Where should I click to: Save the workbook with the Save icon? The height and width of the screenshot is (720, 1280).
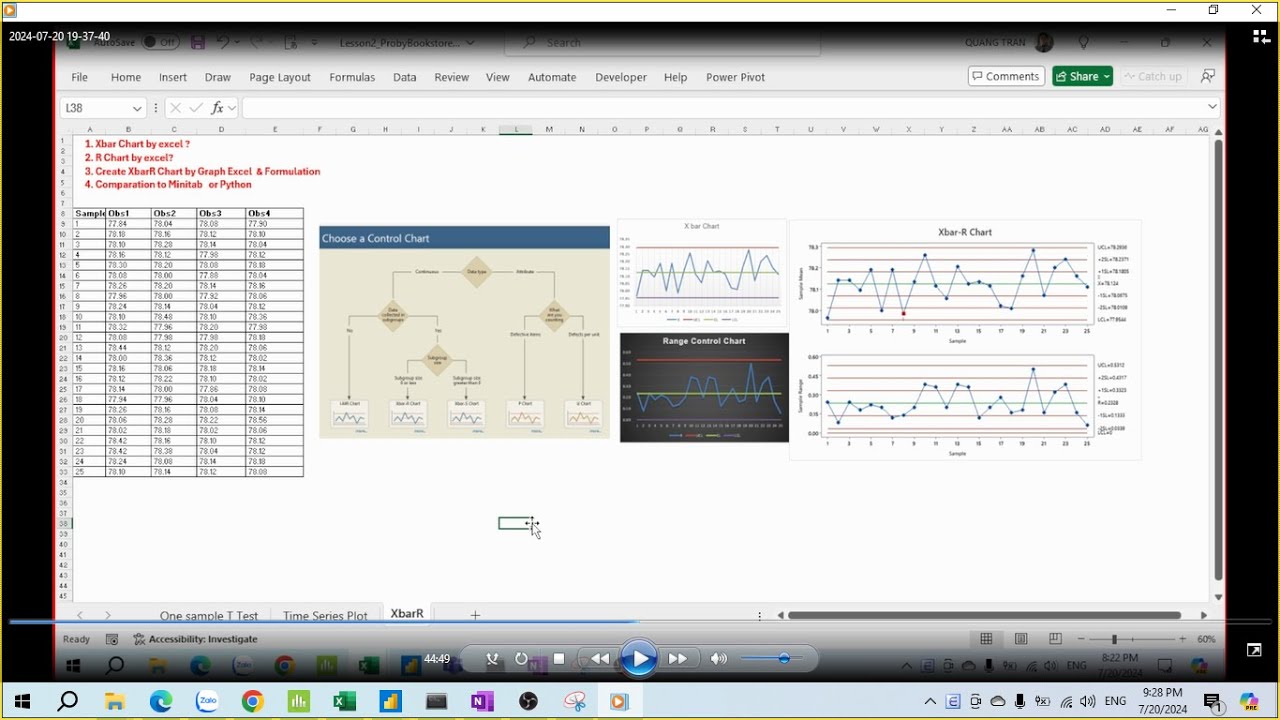198,42
